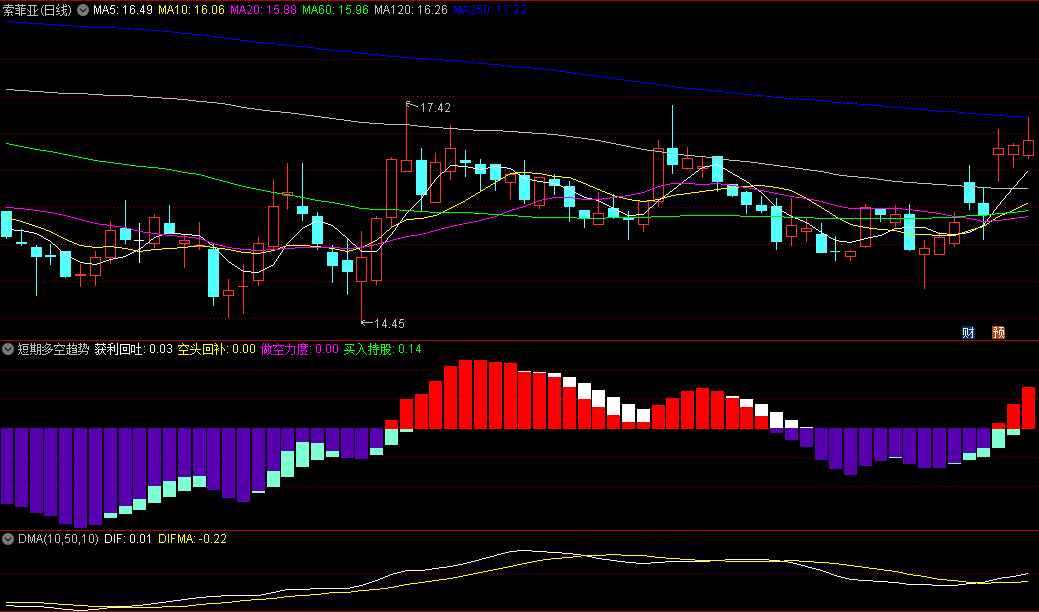1039x612 pixels.
Task: Click the 空头回补: 0.00 value
Action: coord(217,349)
